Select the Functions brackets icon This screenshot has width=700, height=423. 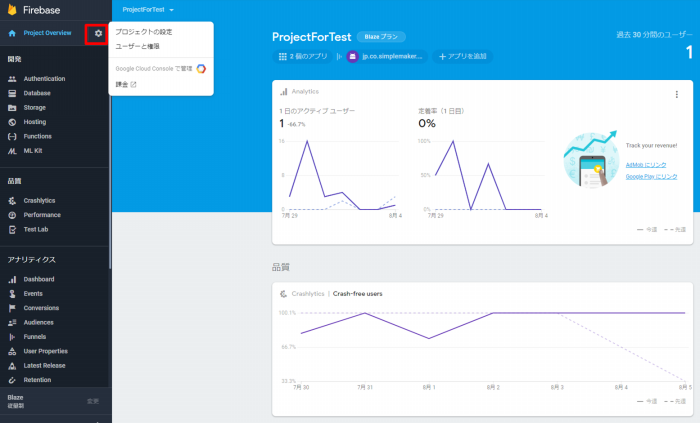point(12,137)
